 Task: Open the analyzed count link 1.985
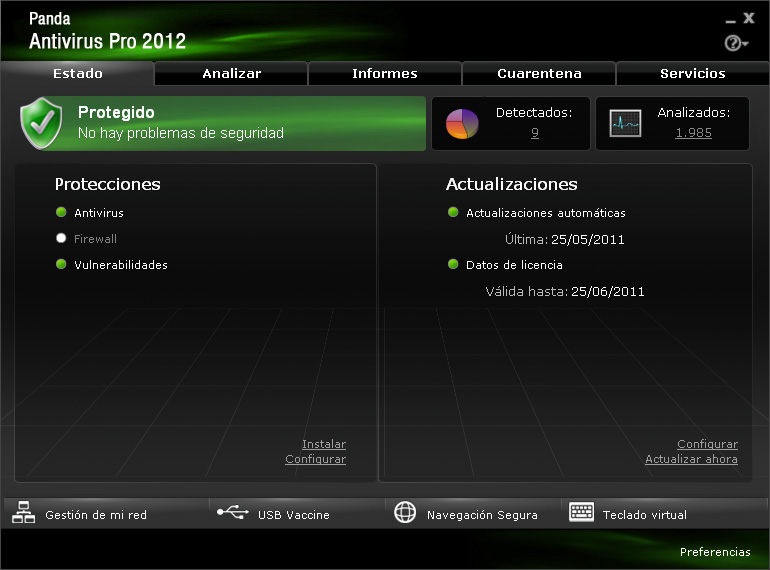click(x=693, y=133)
